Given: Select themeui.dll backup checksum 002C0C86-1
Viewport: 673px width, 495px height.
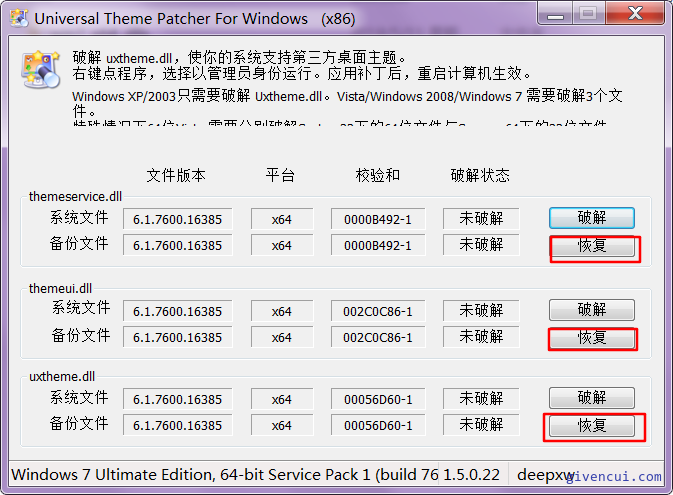Looking at the screenshot, I should click(378, 337).
